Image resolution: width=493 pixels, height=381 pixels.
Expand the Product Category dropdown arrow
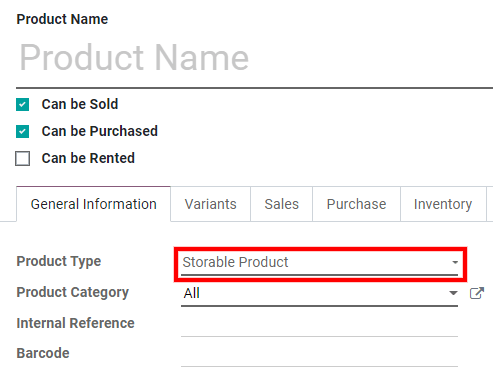point(453,293)
